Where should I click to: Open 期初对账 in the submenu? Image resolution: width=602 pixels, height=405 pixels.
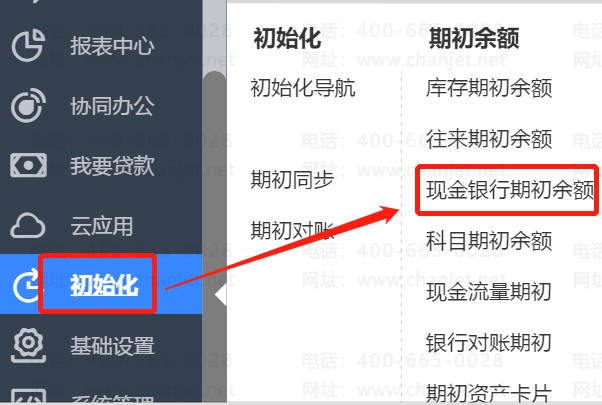(x=292, y=230)
